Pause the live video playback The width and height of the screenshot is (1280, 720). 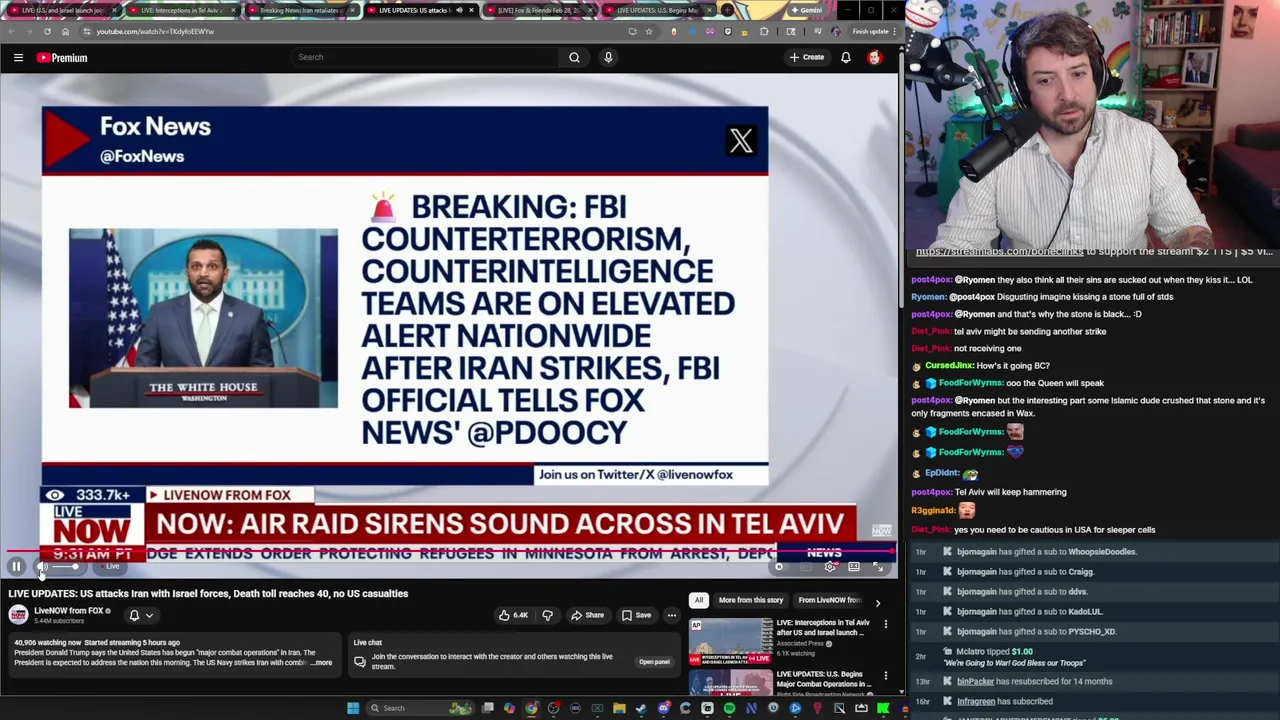[16, 567]
